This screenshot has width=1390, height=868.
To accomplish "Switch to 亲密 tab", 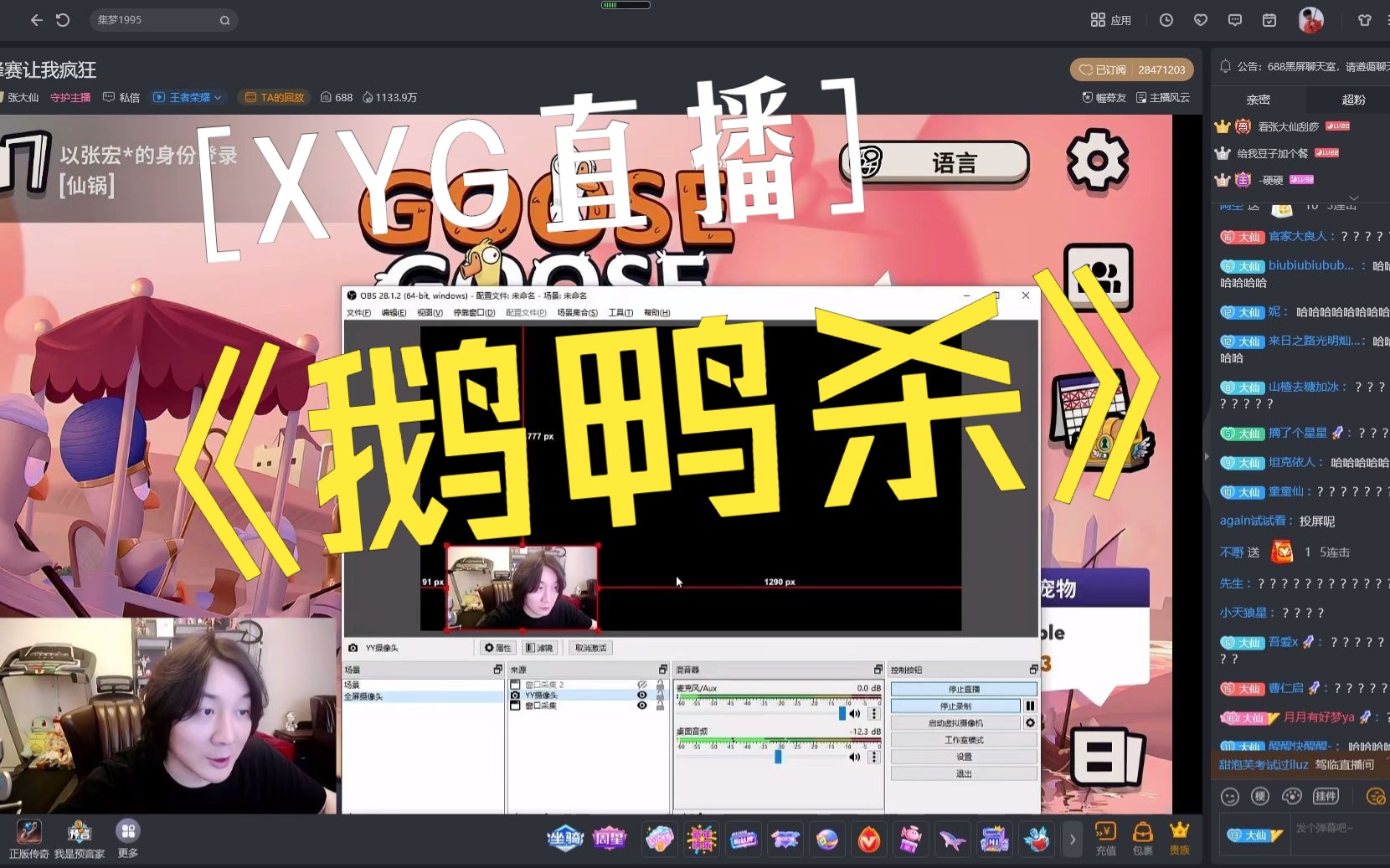I will [x=1258, y=100].
